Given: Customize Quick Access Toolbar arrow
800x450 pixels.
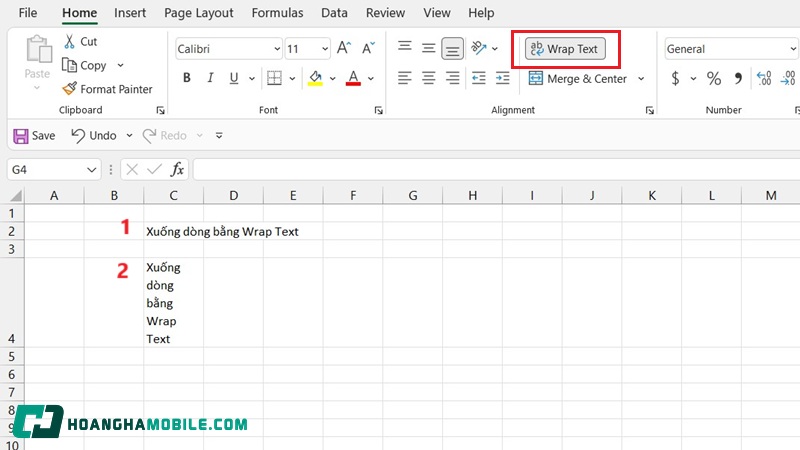Looking at the screenshot, I should (219, 136).
